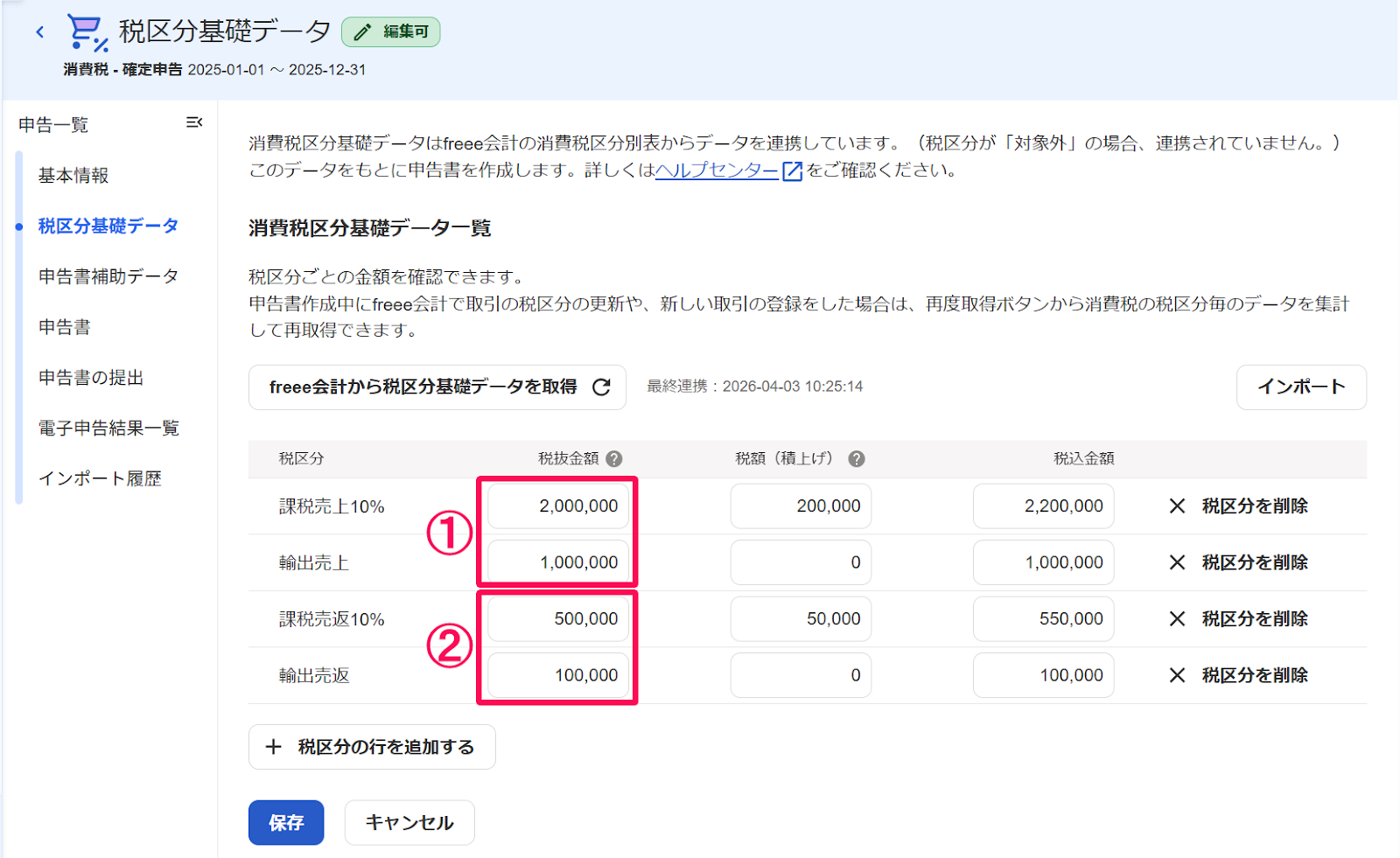Click the 消費税区分基礎データ一覧 heading
This screenshot has height=858, width=1400.
click(370, 228)
